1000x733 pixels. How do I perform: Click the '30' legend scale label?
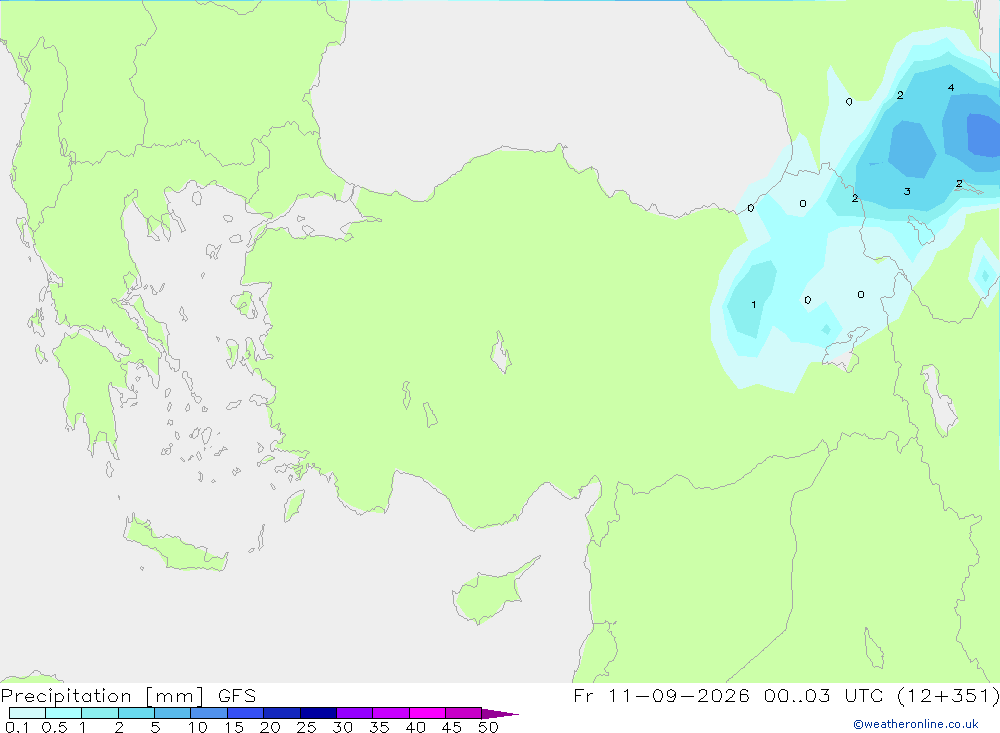[x=342, y=727]
